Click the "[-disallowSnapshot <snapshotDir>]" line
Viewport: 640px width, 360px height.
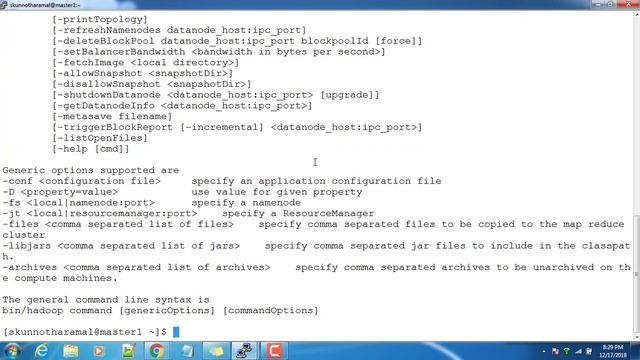pos(151,84)
